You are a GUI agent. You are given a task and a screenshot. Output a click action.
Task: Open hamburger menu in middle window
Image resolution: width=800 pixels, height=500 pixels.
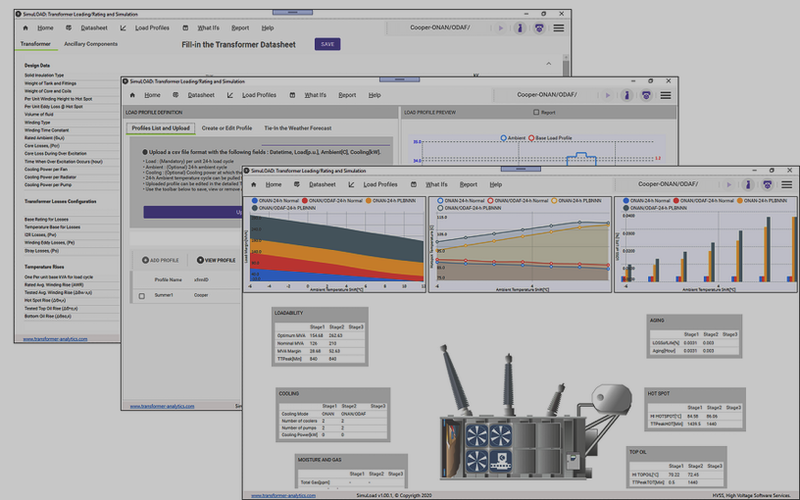665,95
